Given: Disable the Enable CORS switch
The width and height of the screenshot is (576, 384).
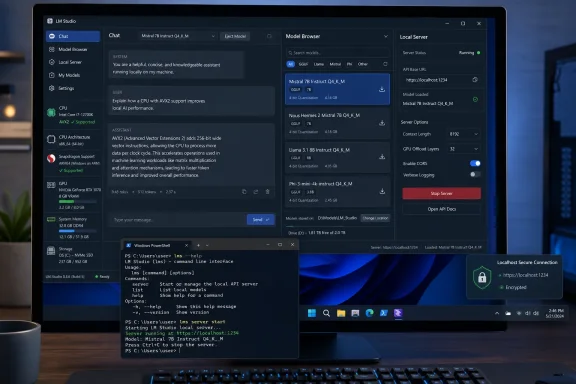Looking at the screenshot, I should 475,163.
